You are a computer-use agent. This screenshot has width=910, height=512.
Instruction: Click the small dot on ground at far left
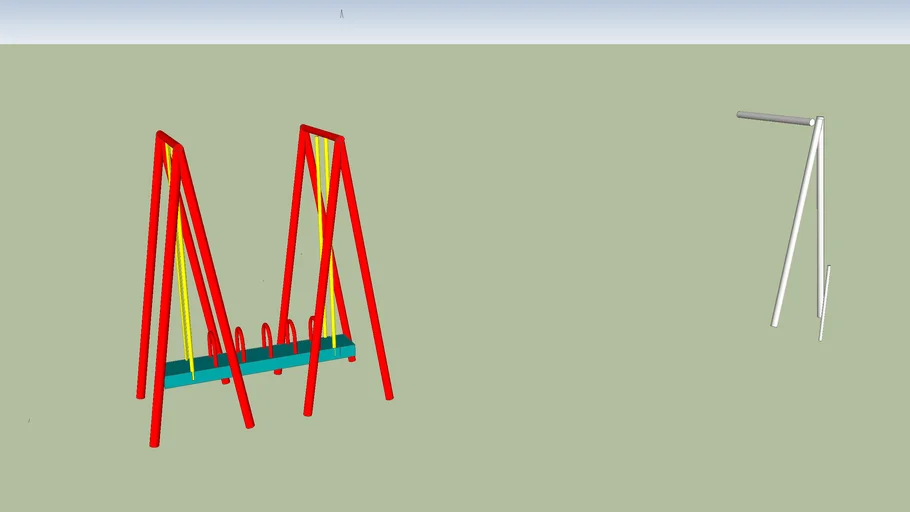tap(28, 420)
